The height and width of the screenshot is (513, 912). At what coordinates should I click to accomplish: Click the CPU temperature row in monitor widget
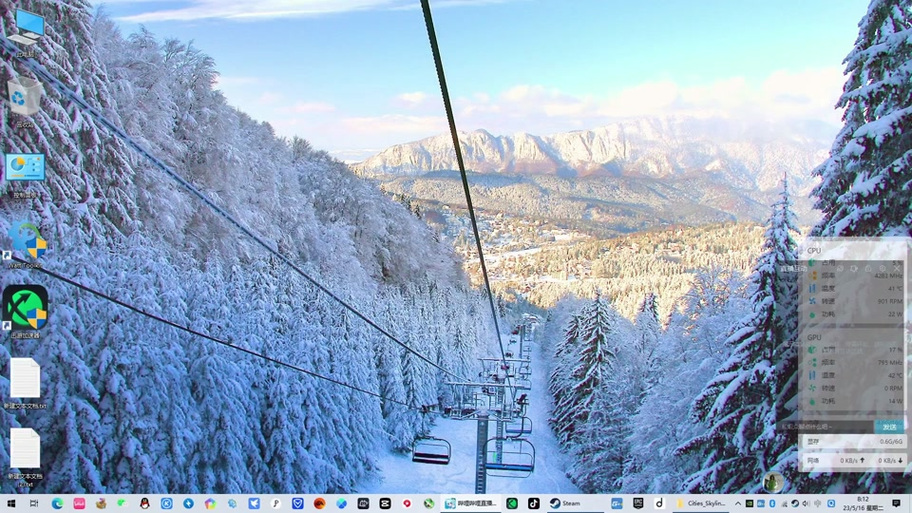click(x=853, y=288)
